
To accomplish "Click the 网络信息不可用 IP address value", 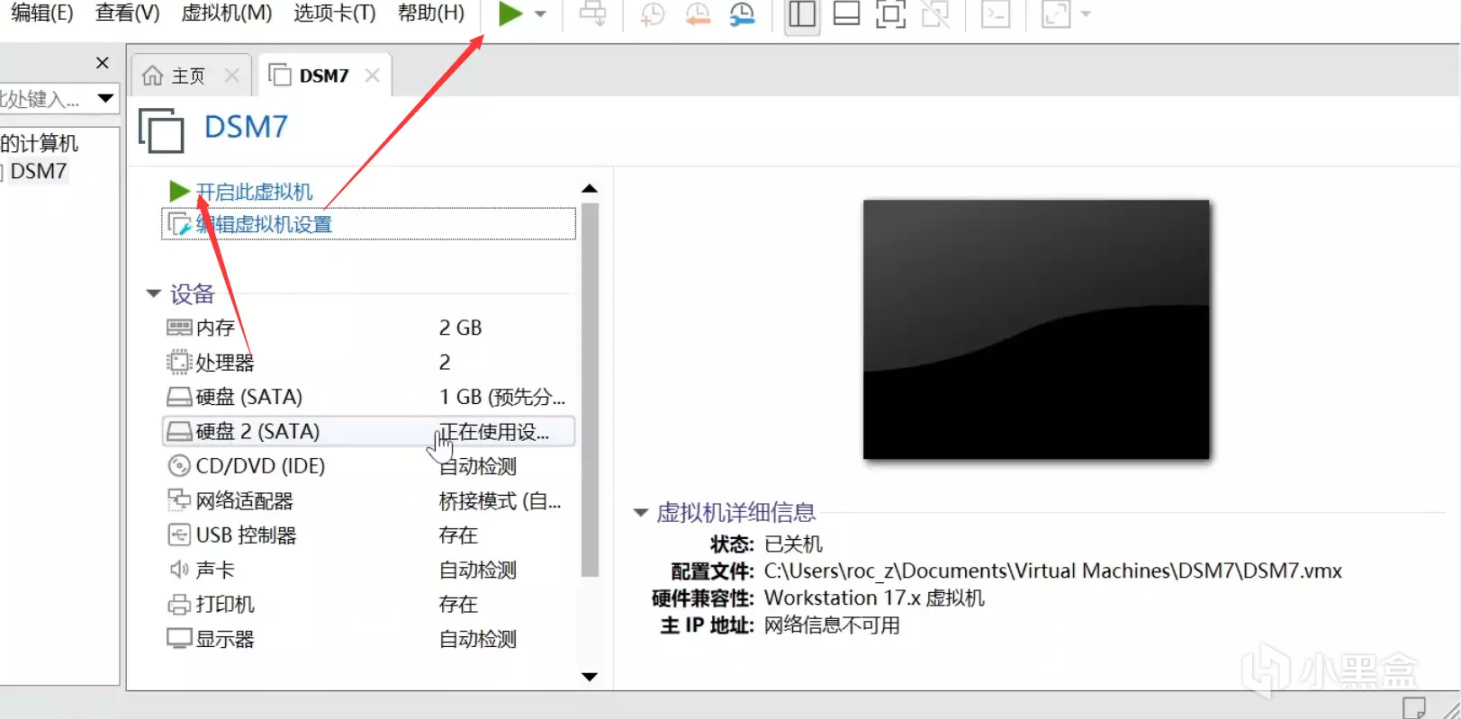I will 832,626.
